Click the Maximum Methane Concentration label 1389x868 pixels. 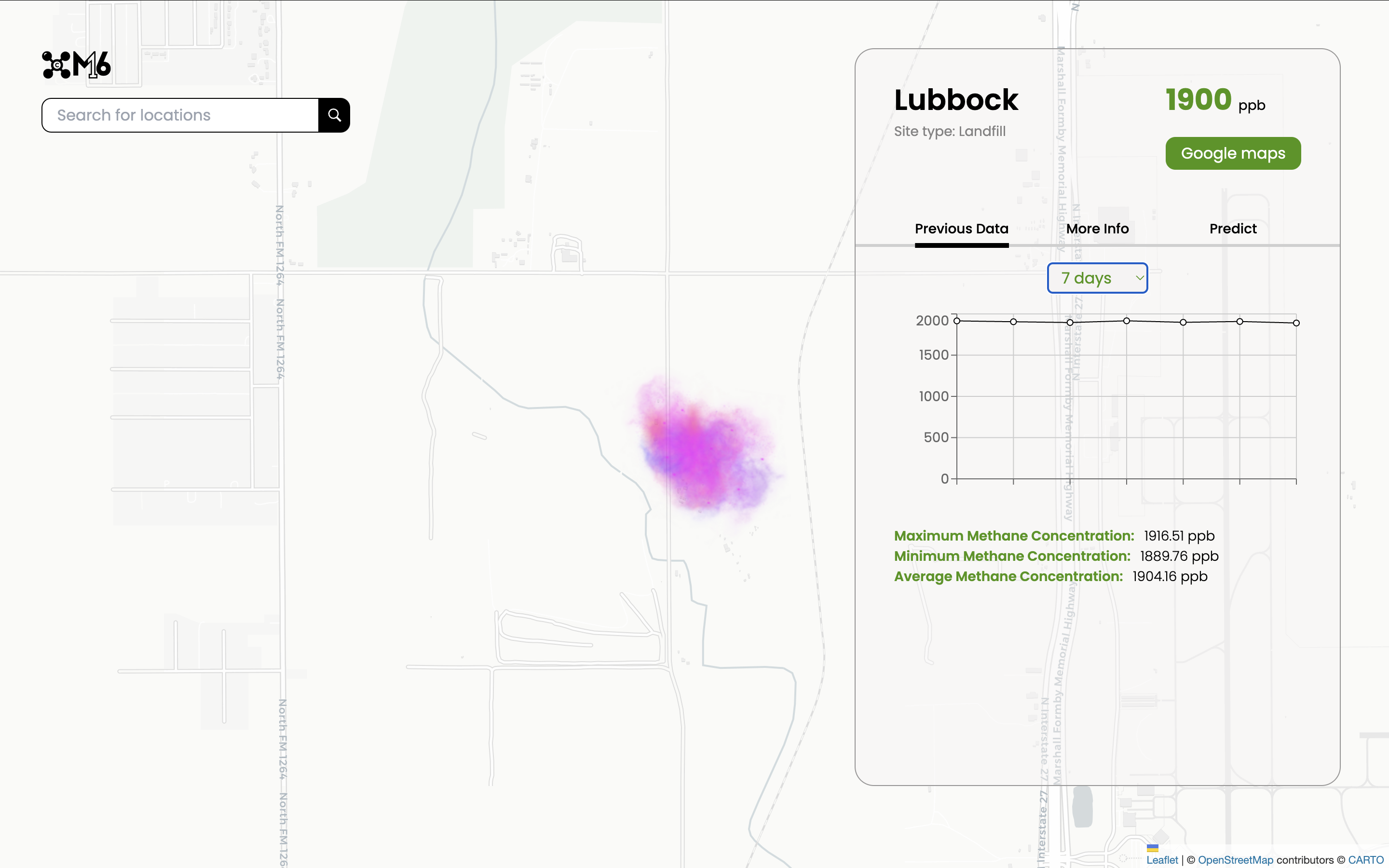(x=1014, y=536)
